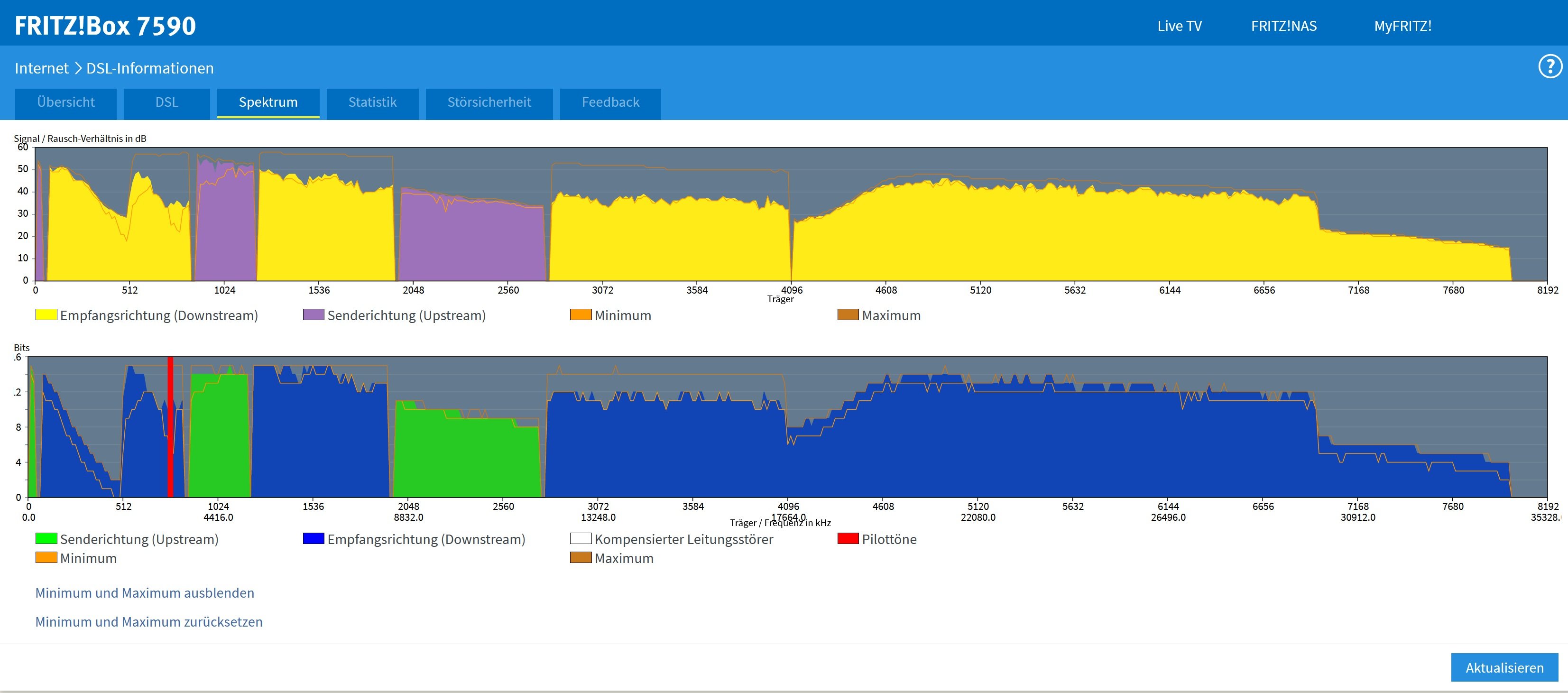Click the FRITZ!Box 7590 logo title
The width and height of the screenshot is (1568, 693).
pos(105,26)
